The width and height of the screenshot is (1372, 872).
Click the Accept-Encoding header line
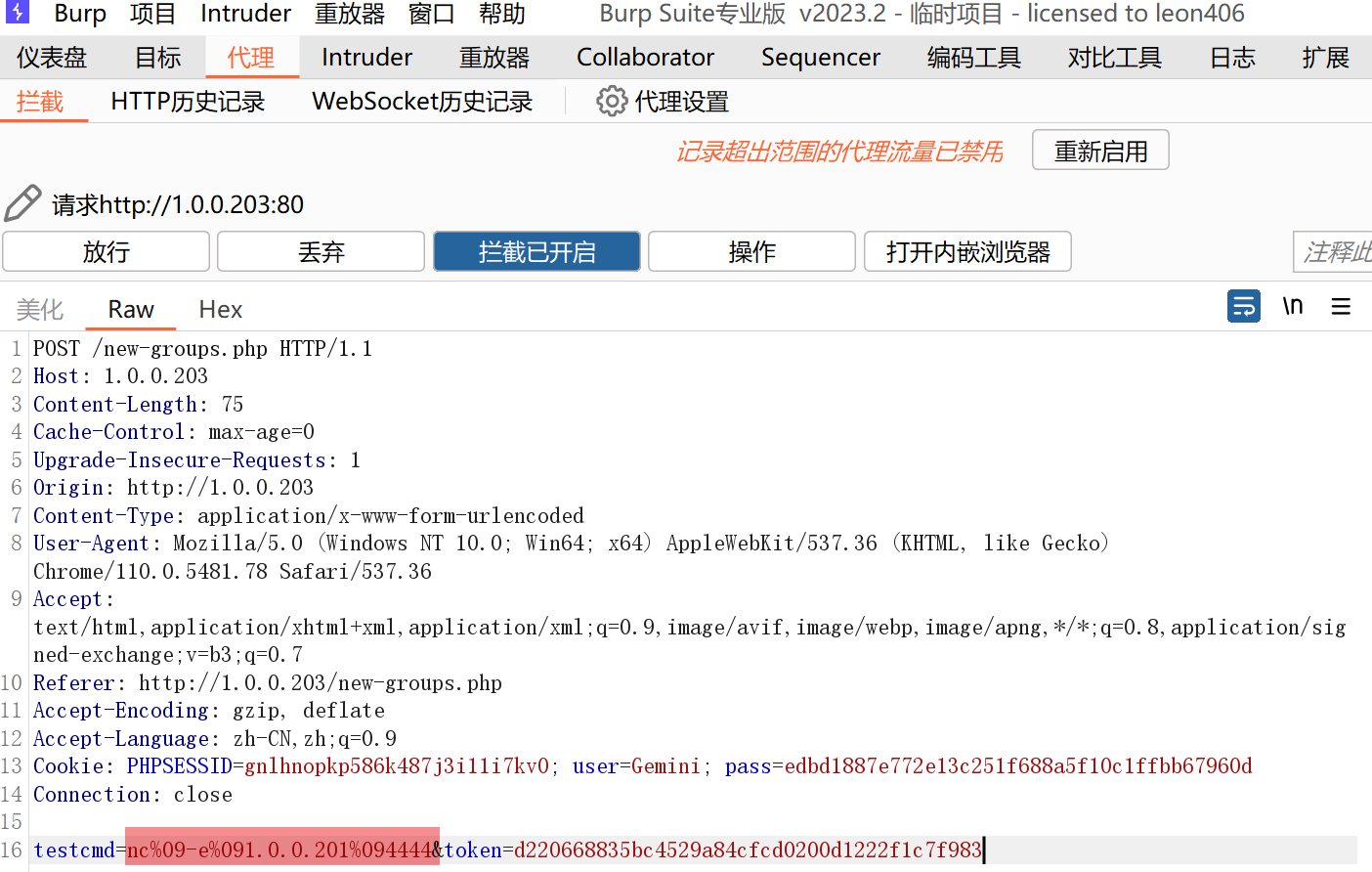209,711
